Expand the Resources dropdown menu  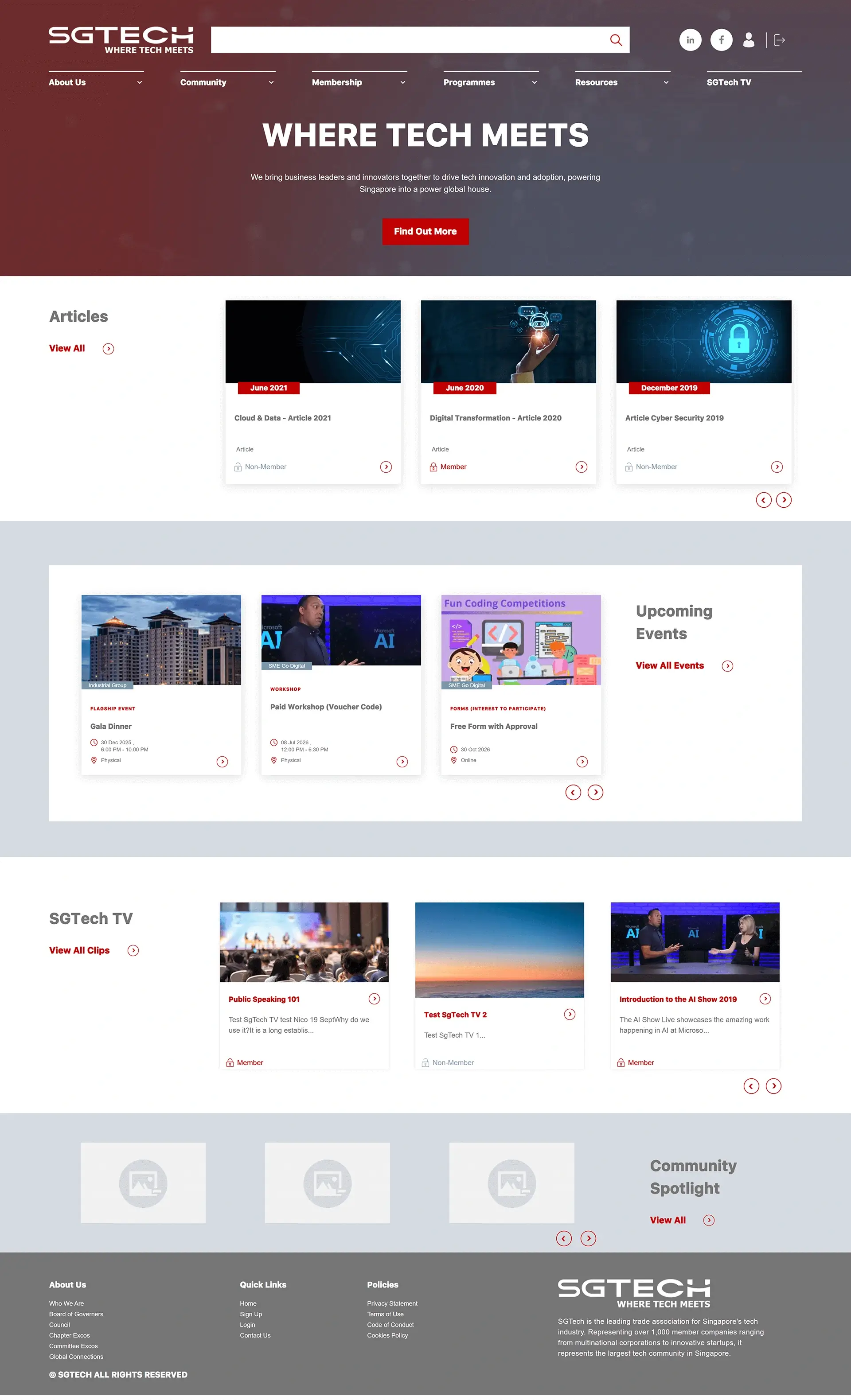(666, 82)
